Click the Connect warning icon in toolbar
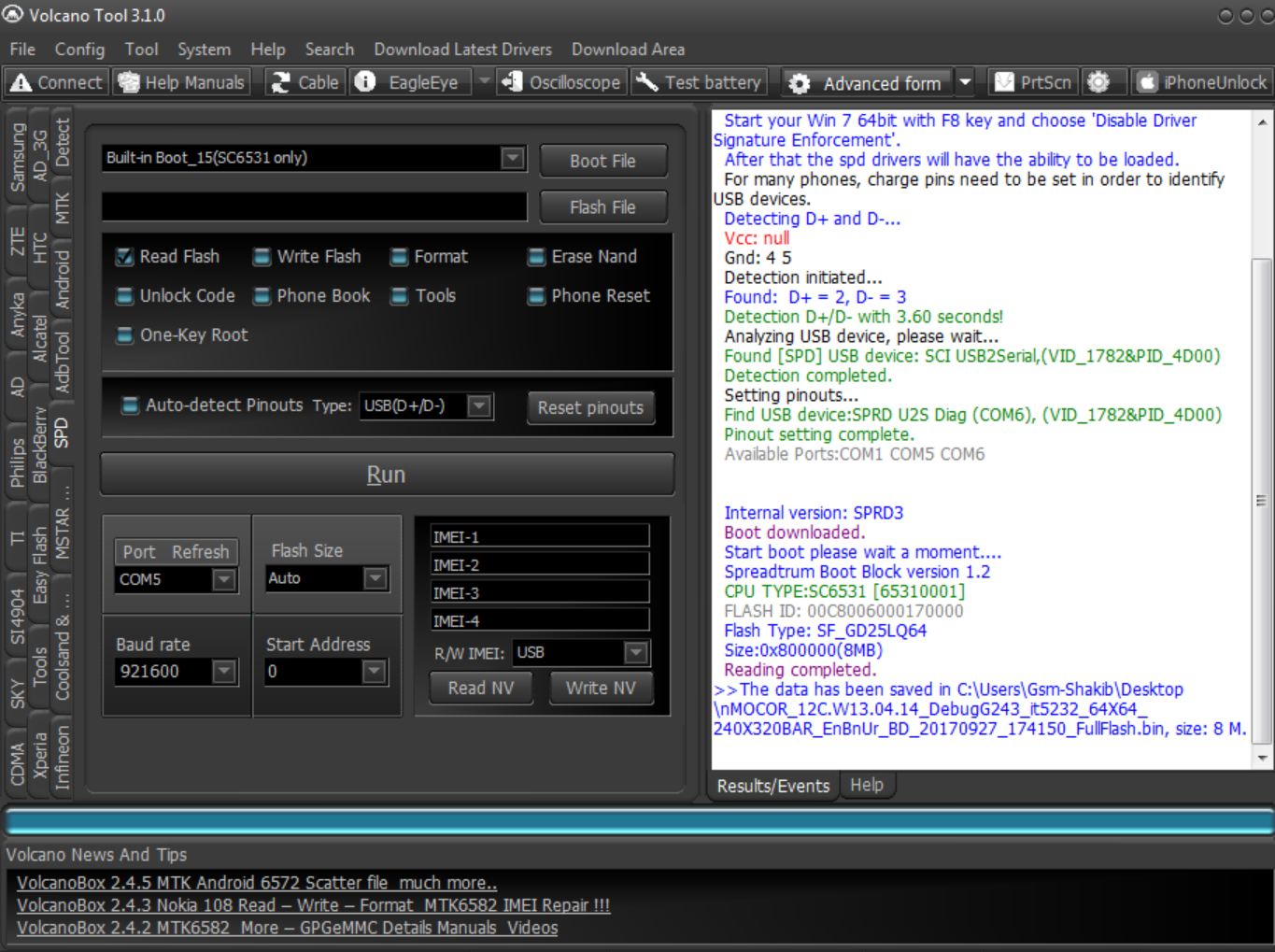1275x952 pixels. [x=21, y=83]
